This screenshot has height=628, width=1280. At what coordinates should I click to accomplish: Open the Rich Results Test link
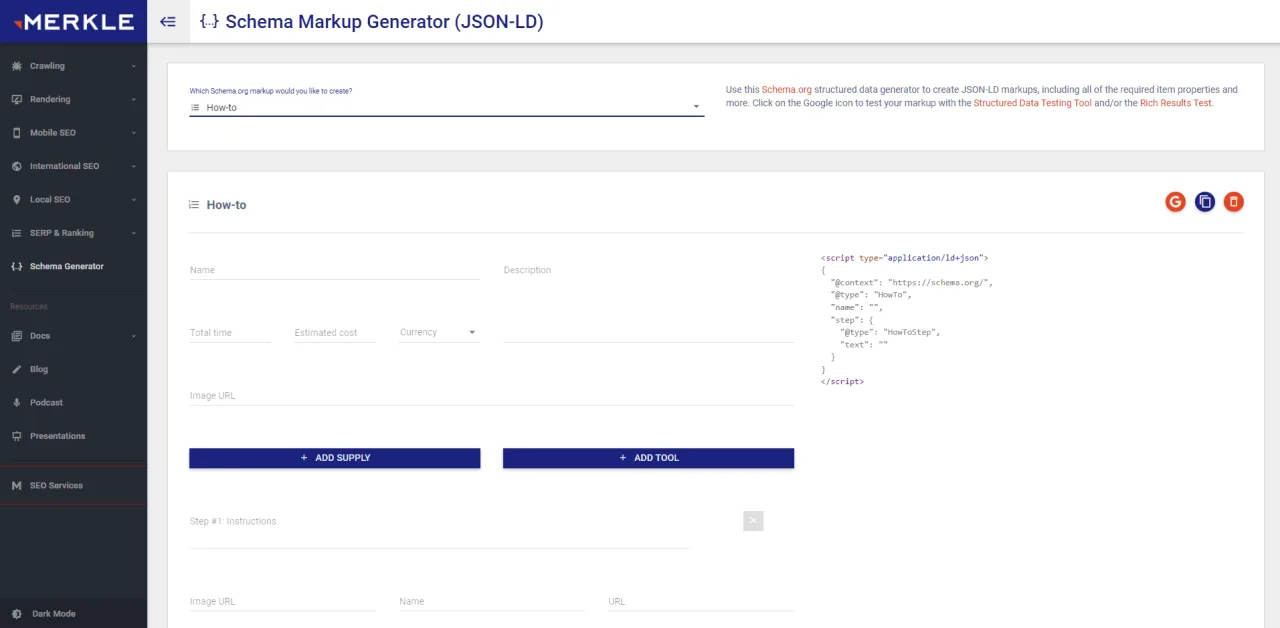(1176, 102)
